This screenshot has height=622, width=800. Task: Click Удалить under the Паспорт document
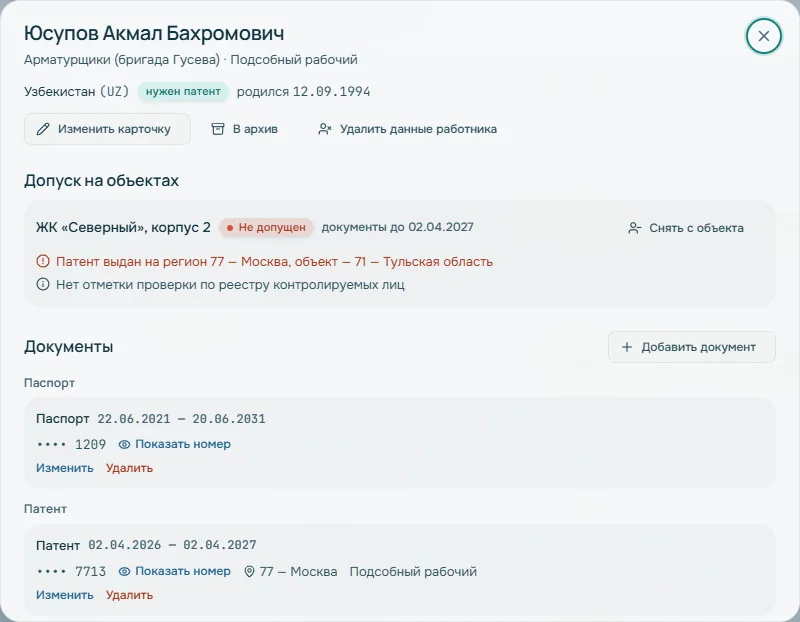tap(130, 468)
